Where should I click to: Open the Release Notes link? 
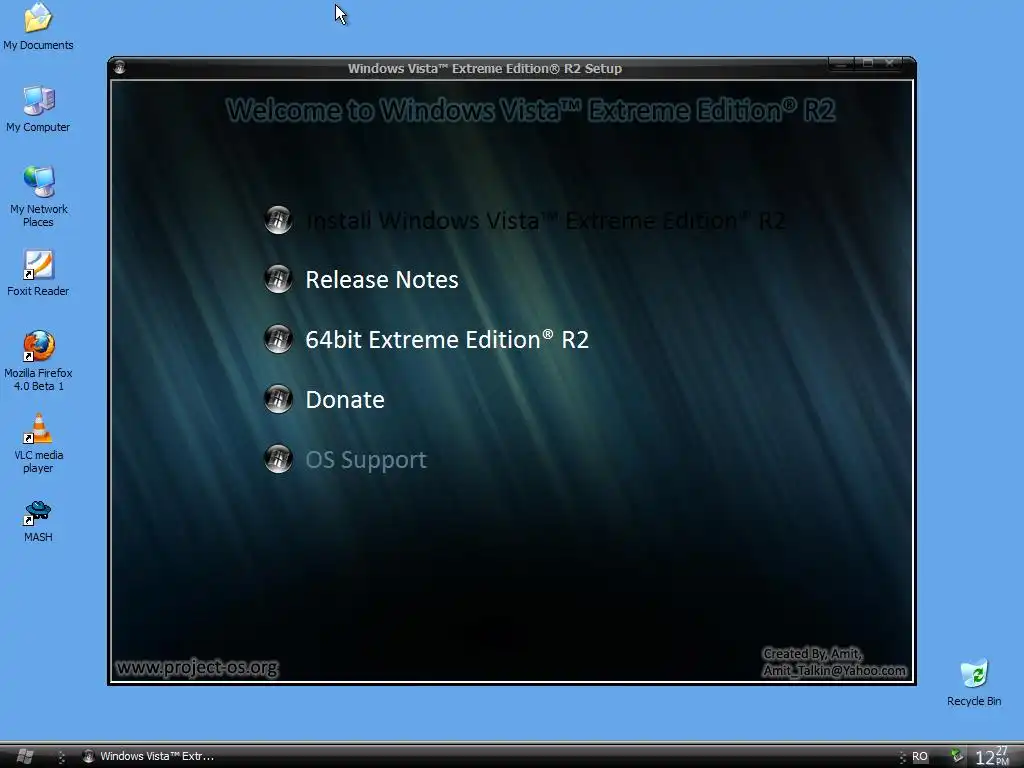click(382, 280)
